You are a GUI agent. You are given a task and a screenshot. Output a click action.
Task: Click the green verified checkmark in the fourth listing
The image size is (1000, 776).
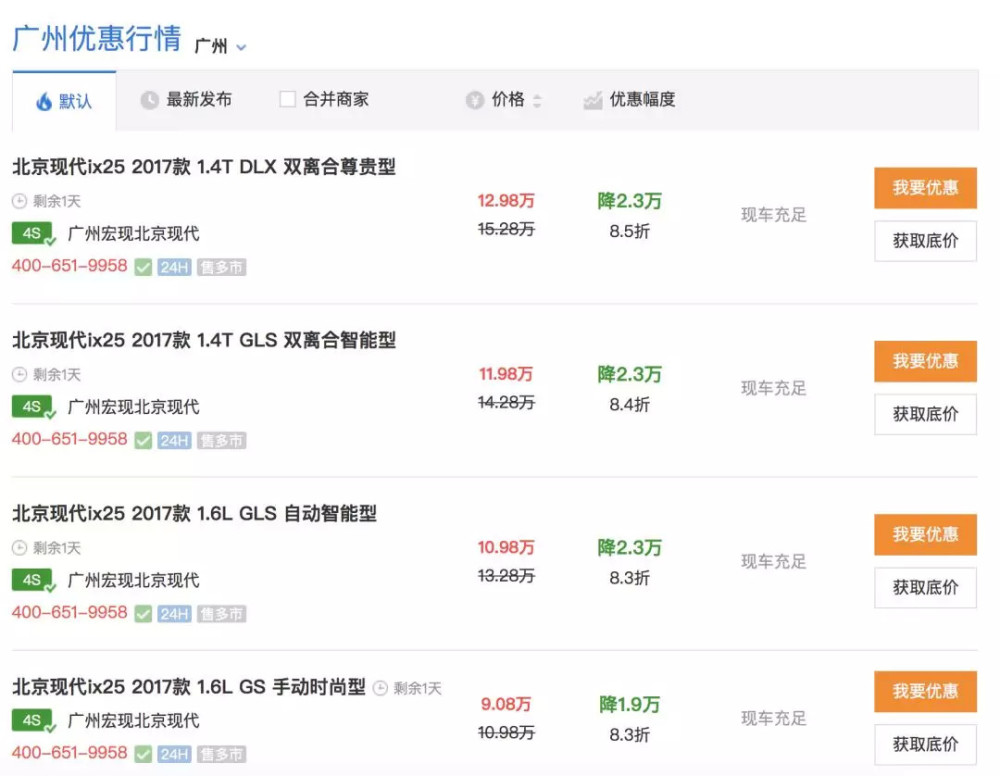click(143, 753)
